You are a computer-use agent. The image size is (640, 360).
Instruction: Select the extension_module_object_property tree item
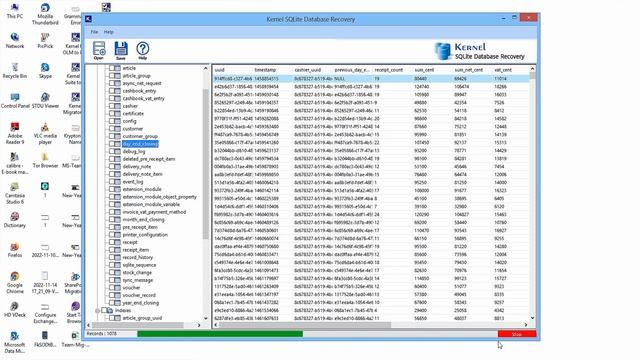[x=160, y=197]
